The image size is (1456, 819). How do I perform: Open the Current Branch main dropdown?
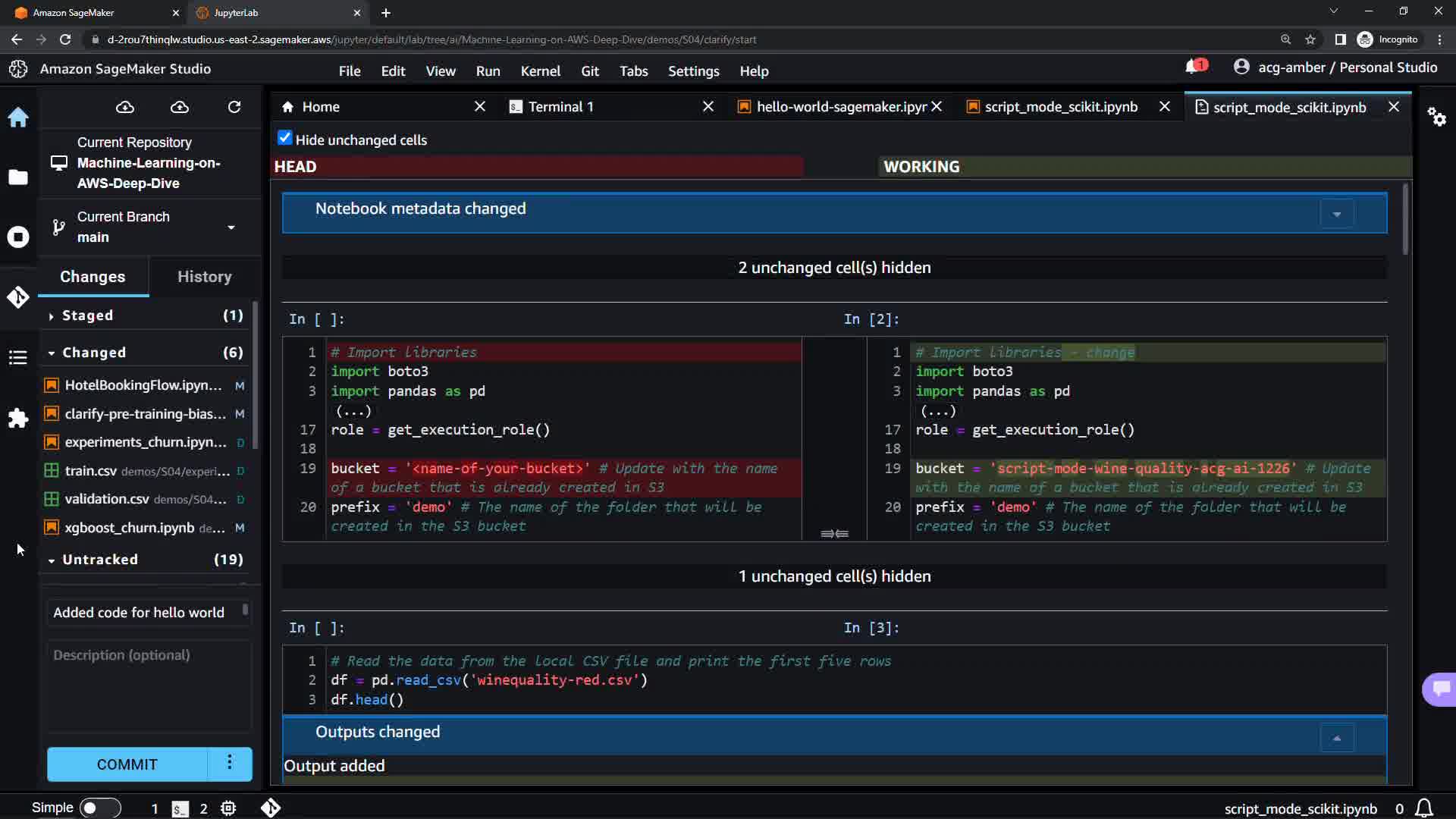[x=231, y=227]
